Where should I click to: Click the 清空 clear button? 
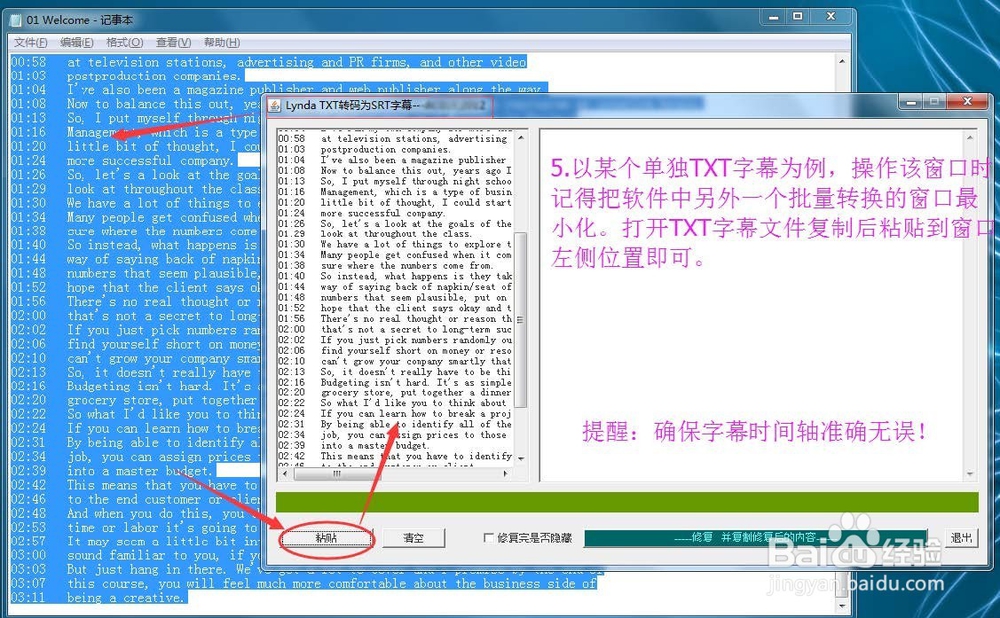click(413, 538)
